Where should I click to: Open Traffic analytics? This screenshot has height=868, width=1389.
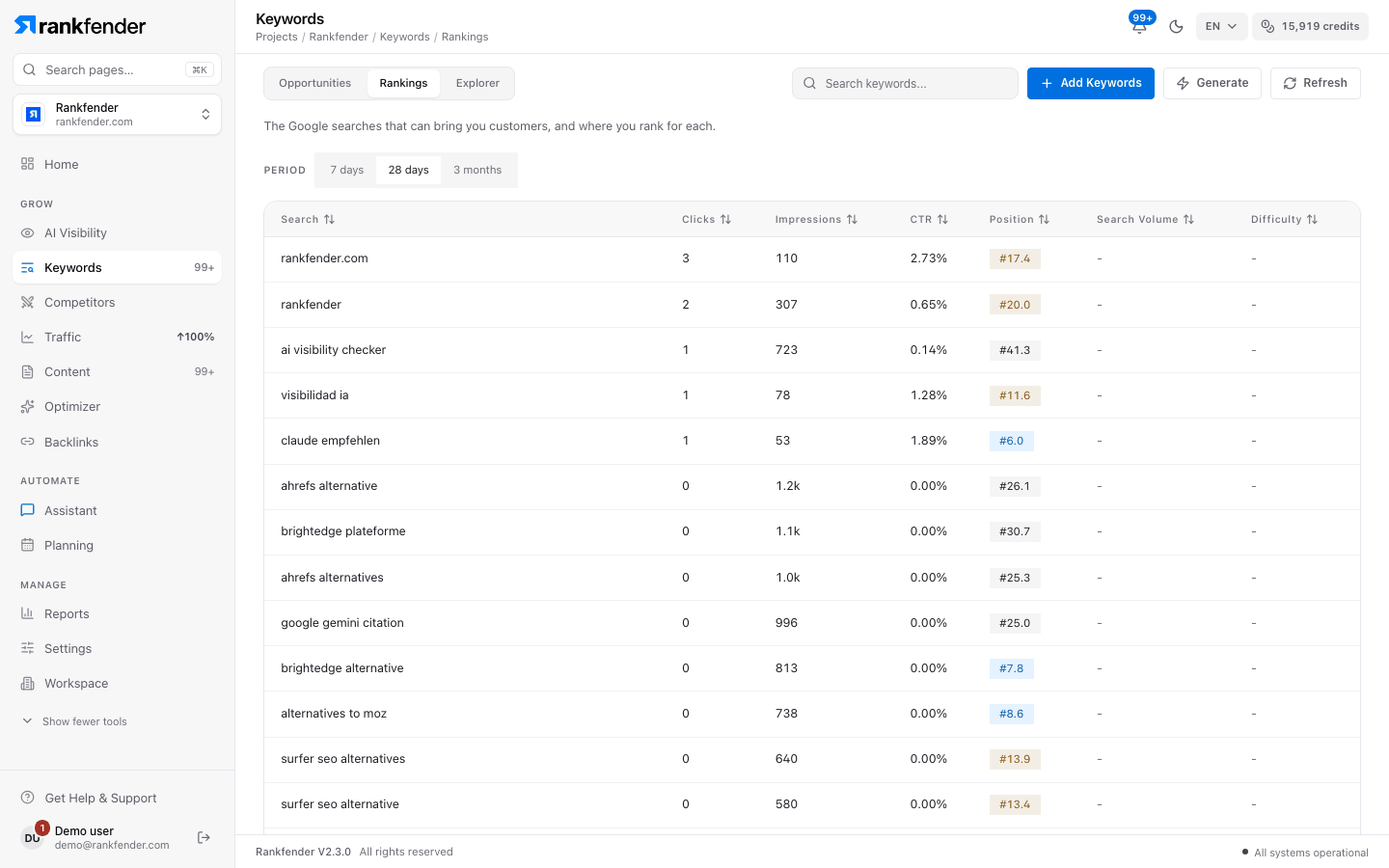(x=117, y=337)
